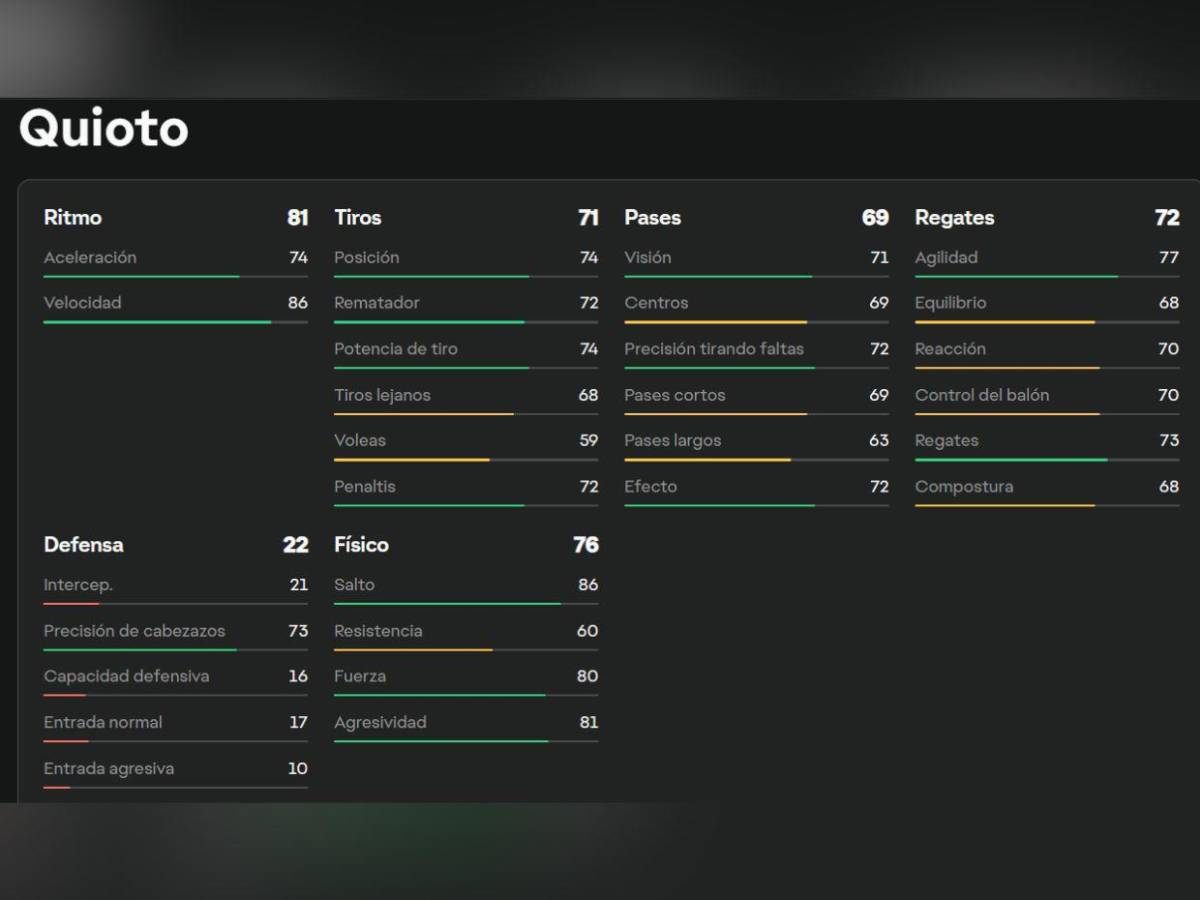The width and height of the screenshot is (1200, 900).
Task: Choose the Defensa category heading
Action: click(83, 544)
